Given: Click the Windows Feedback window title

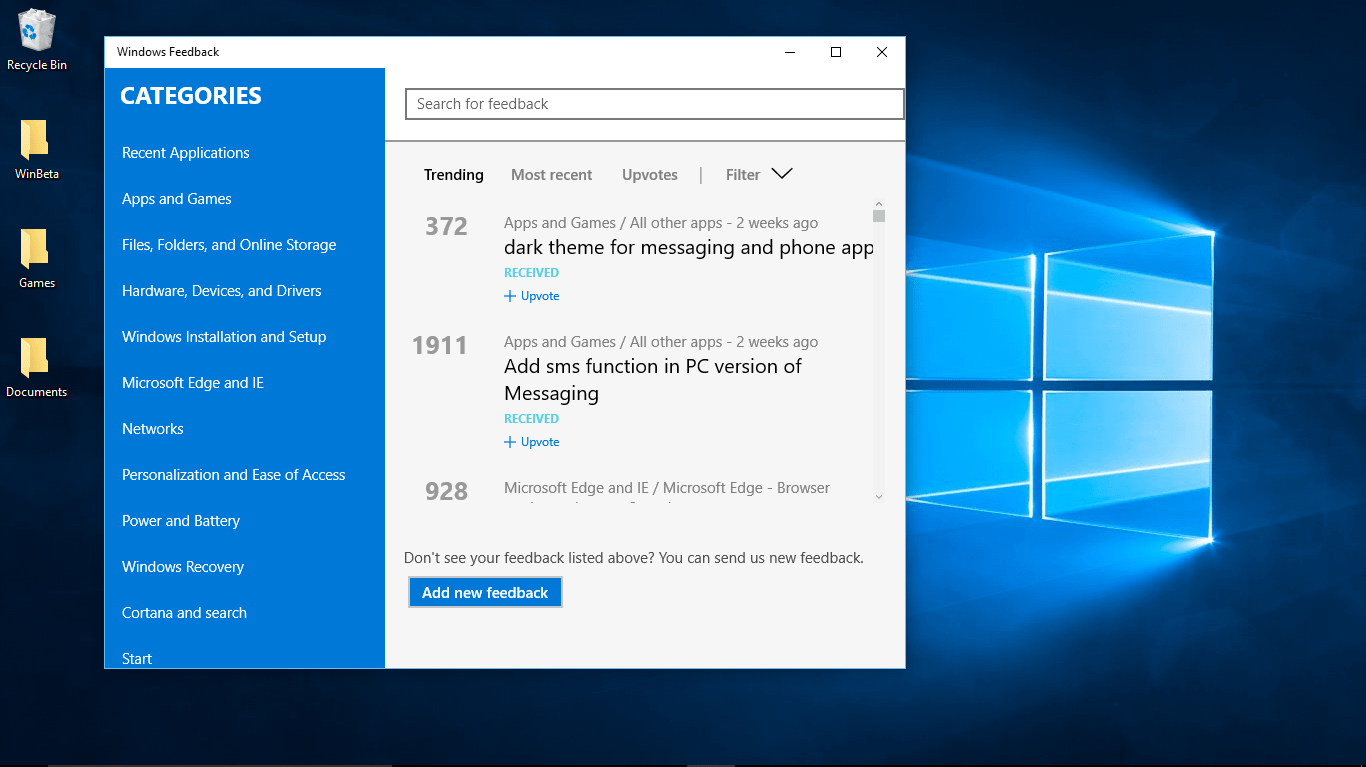Looking at the screenshot, I should (168, 52).
